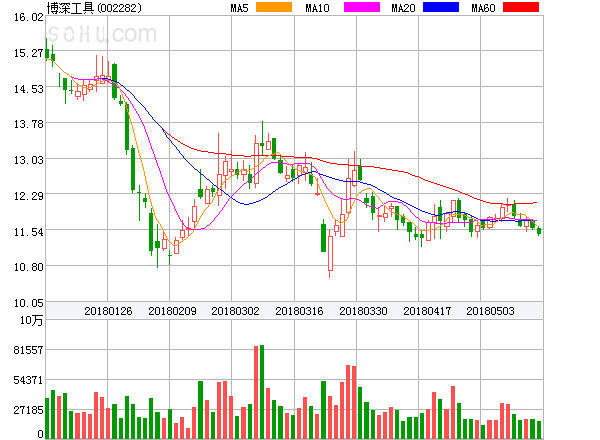600x440 pixels.
Task: Click the 20180503 date label
Action: click(x=490, y=311)
